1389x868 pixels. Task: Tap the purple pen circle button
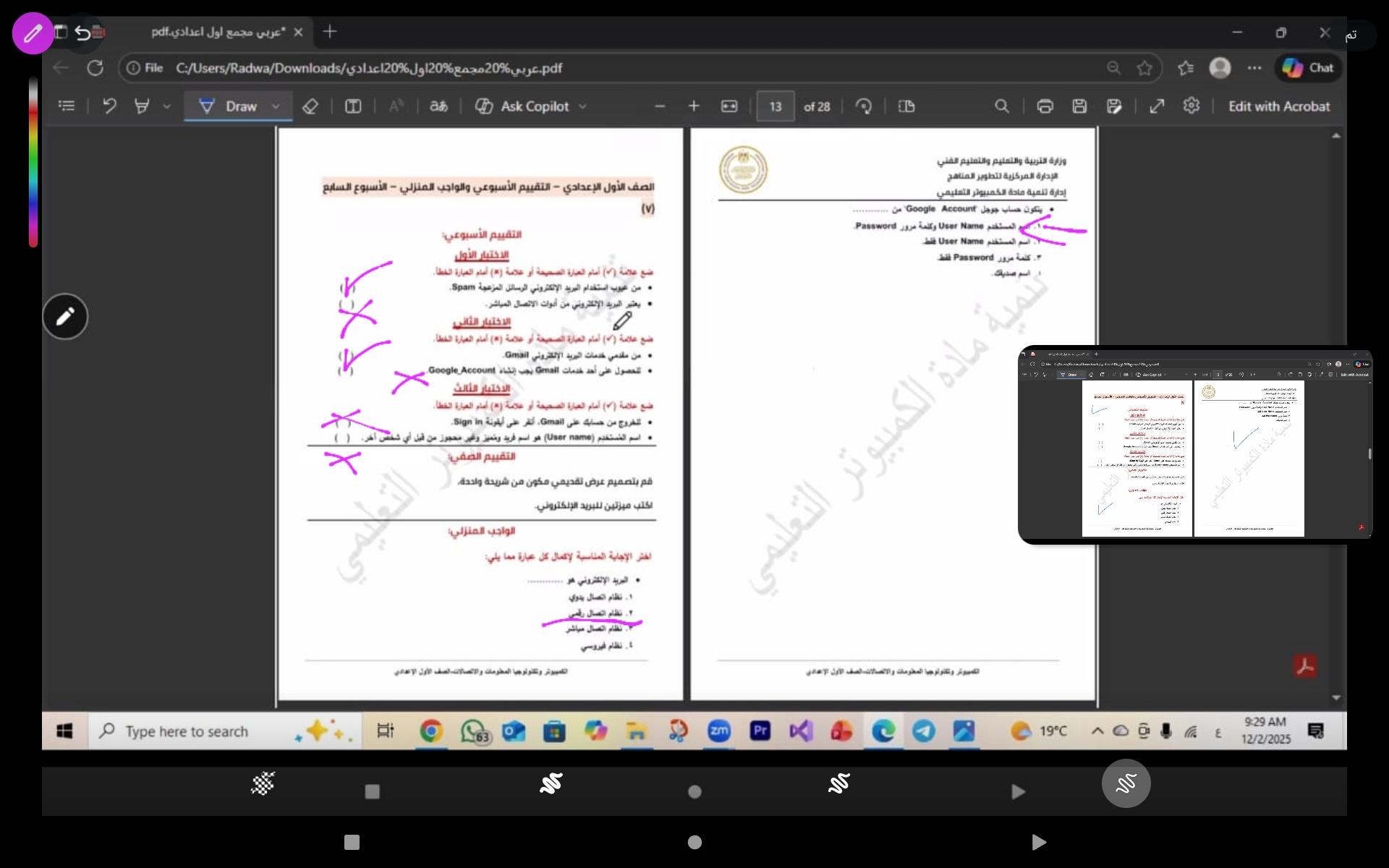coord(33,33)
